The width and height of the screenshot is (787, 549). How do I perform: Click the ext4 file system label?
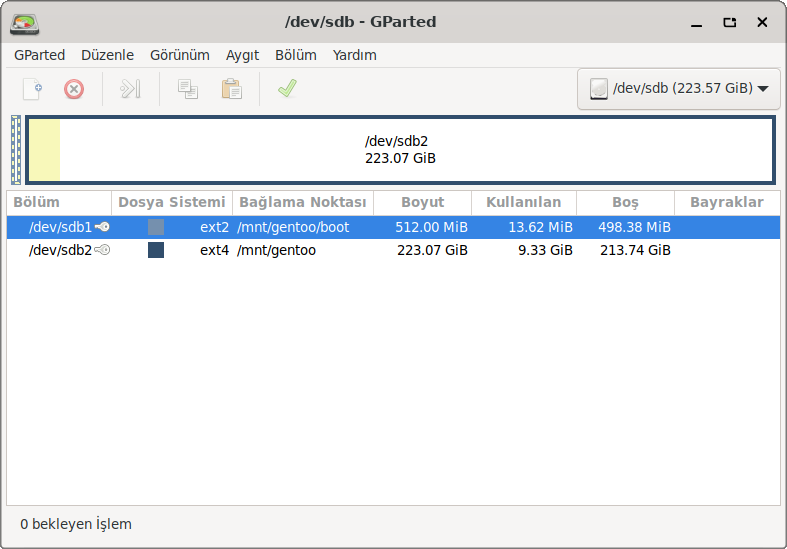214,250
